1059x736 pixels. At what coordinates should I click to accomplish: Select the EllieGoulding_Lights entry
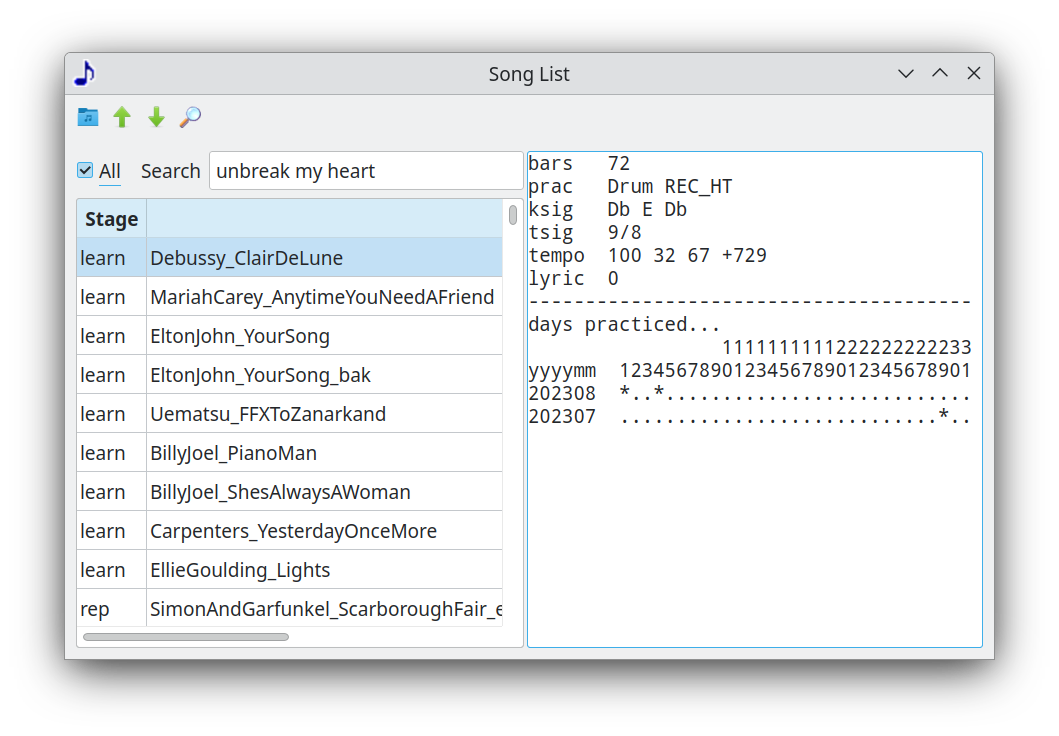click(240, 570)
